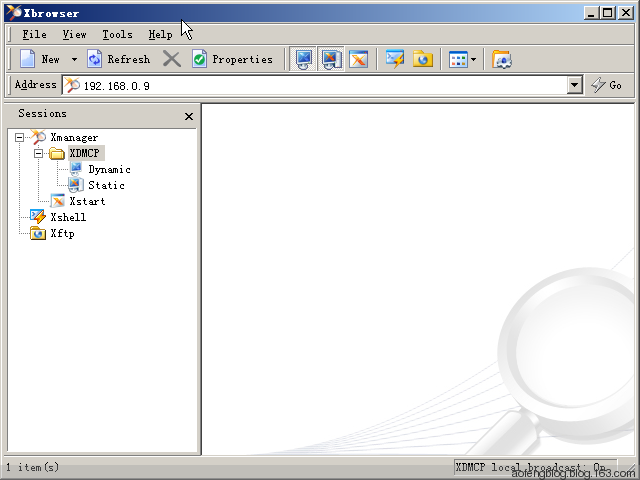This screenshot has height=480, width=640.
Task: Select the Xstart tree item
Action: tap(87, 201)
